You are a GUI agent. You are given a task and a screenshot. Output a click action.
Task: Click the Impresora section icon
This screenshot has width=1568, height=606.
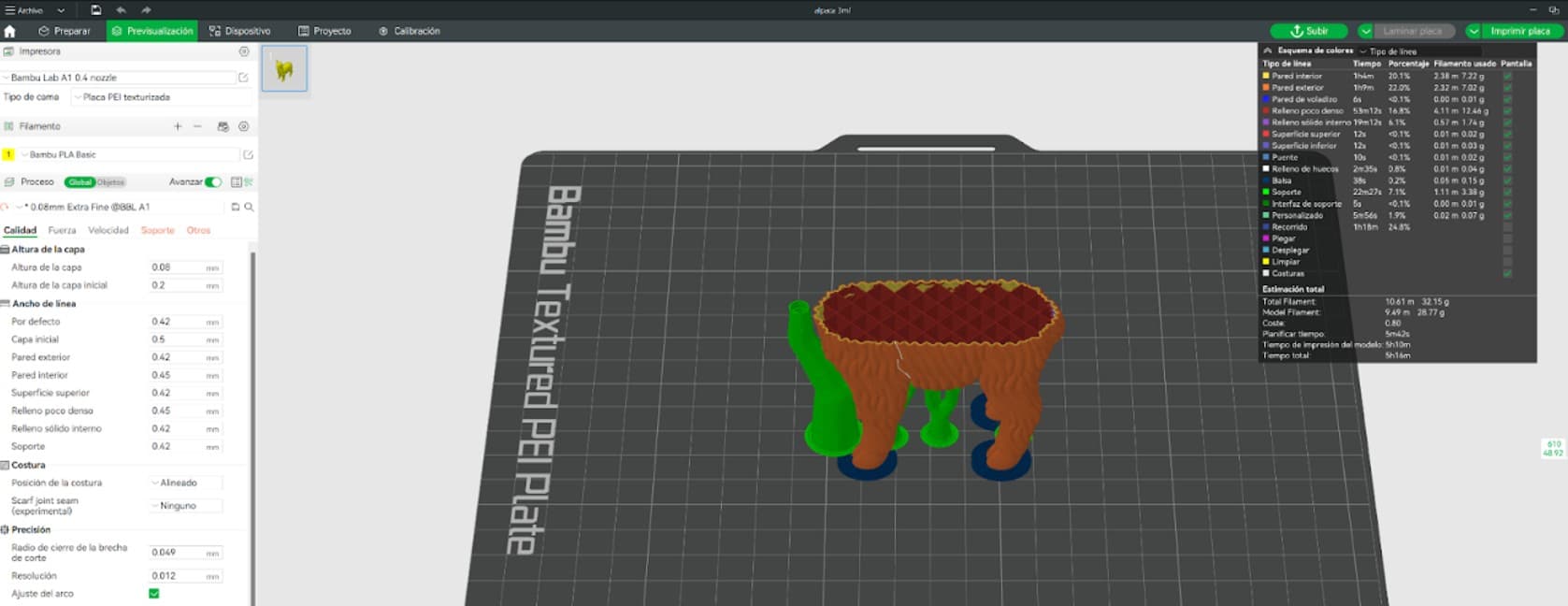[8, 51]
